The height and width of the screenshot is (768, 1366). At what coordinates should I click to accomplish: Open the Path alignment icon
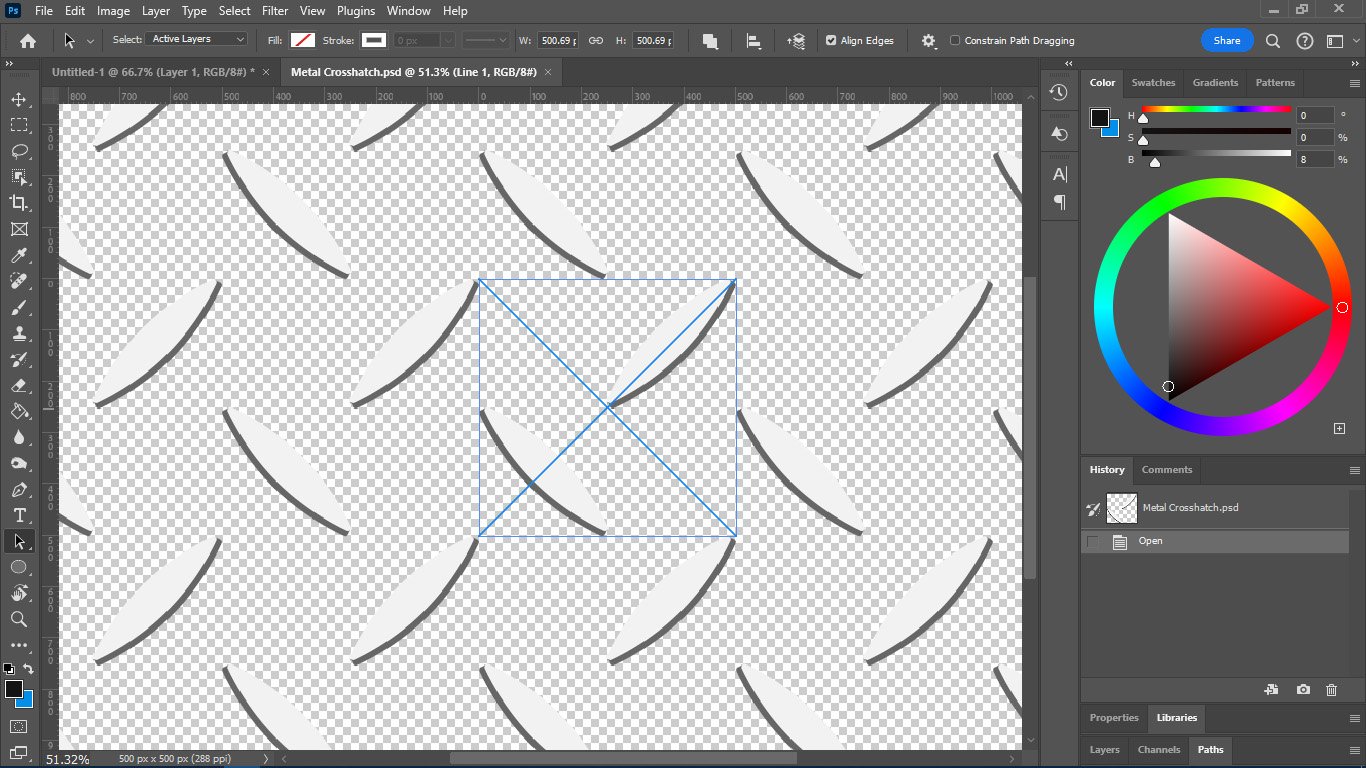coord(754,41)
